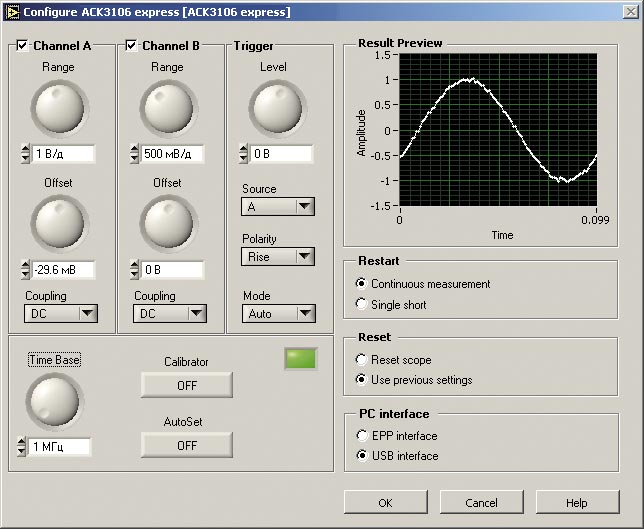
Task: Expand the Trigger Polarity dropdown
Action: tap(278, 257)
